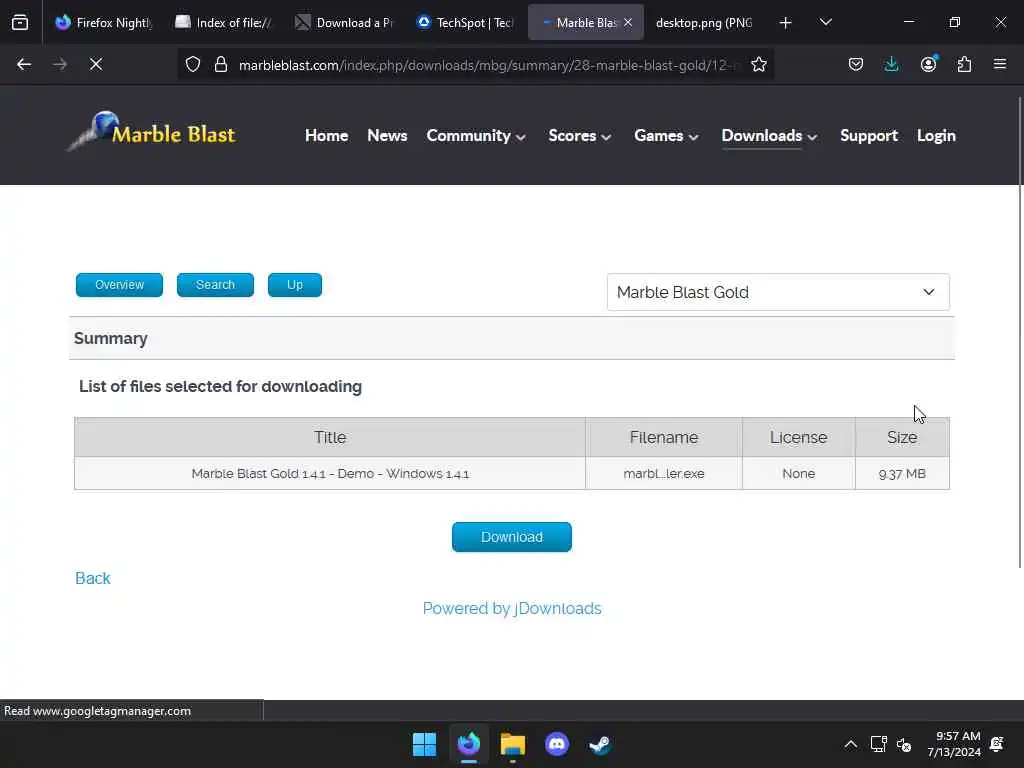The height and width of the screenshot is (768, 1024).
Task: Open the extensions puzzle icon
Action: pyautogui.click(x=964, y=64)
